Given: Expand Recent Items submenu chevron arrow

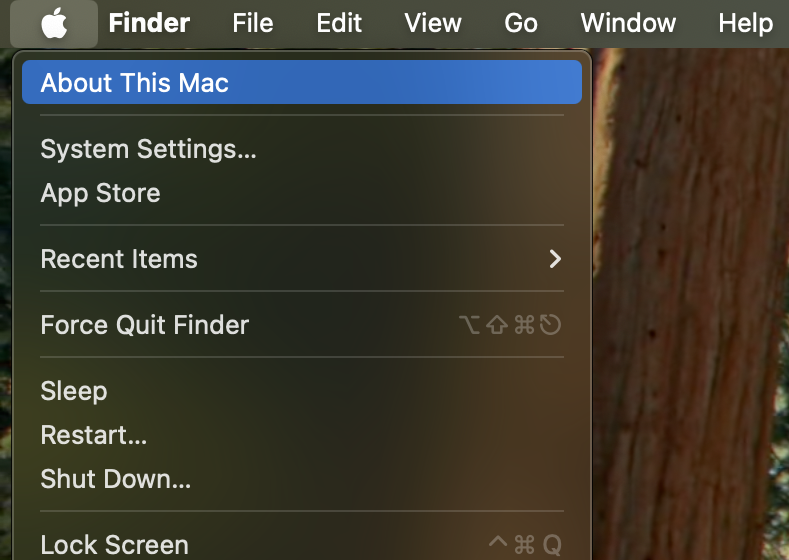Looking at the screenshot, I should click(x=555, y=259).
